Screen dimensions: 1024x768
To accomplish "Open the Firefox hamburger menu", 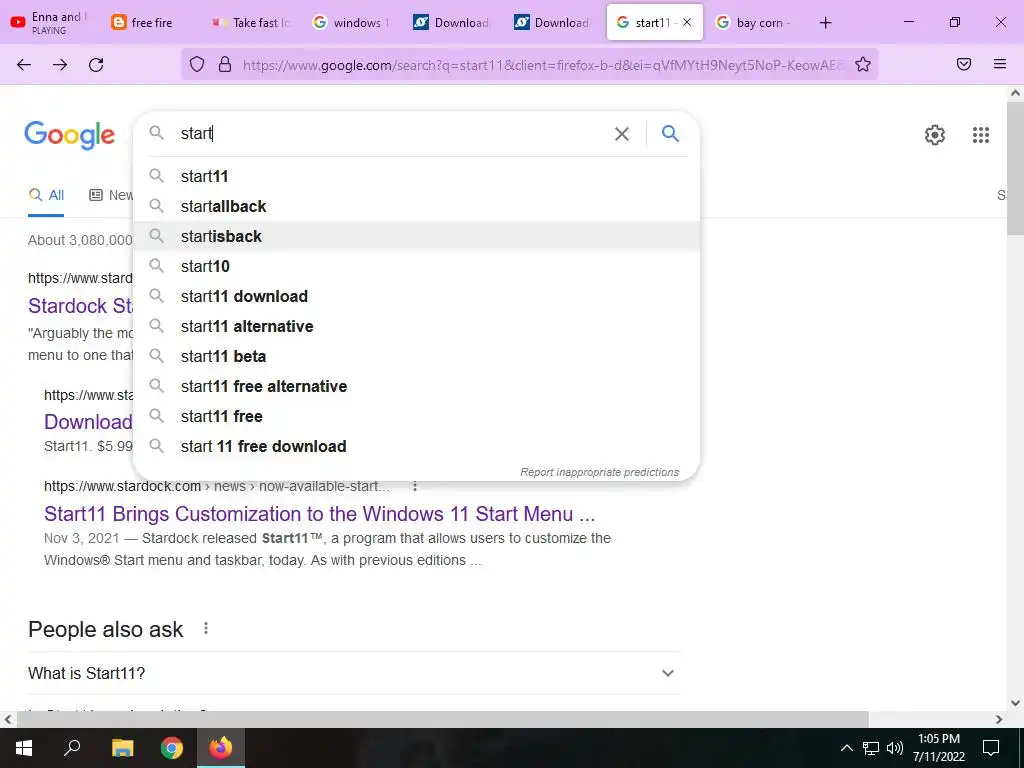I will (x=1000, y=64).
